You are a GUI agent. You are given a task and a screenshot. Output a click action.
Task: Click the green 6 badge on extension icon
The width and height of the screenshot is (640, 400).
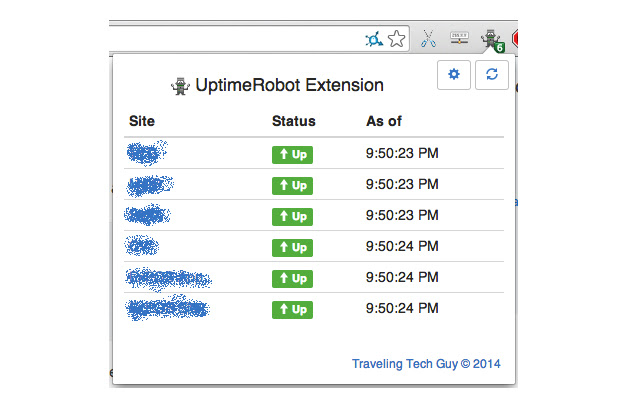coord(500,48)
